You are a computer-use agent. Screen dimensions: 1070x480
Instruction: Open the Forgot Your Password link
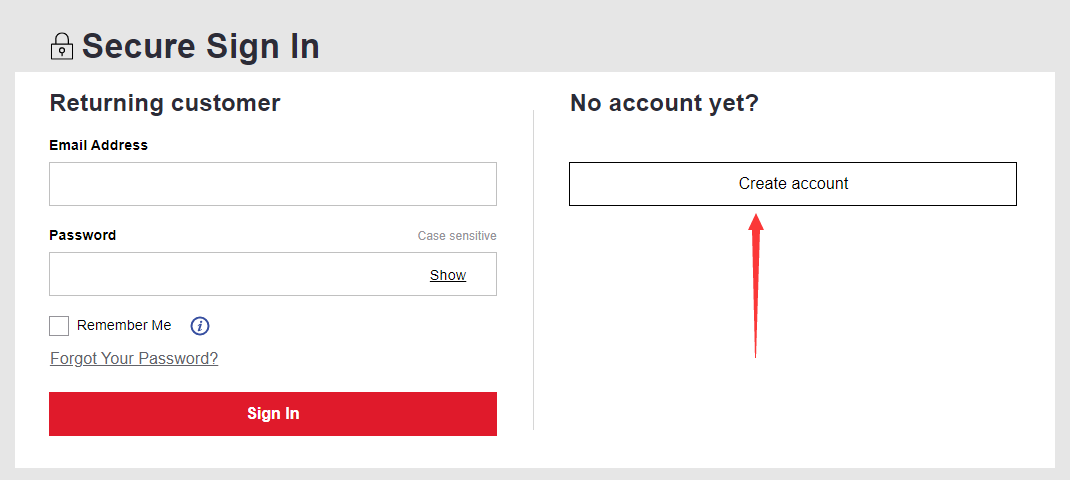click(x=134, y=358)
